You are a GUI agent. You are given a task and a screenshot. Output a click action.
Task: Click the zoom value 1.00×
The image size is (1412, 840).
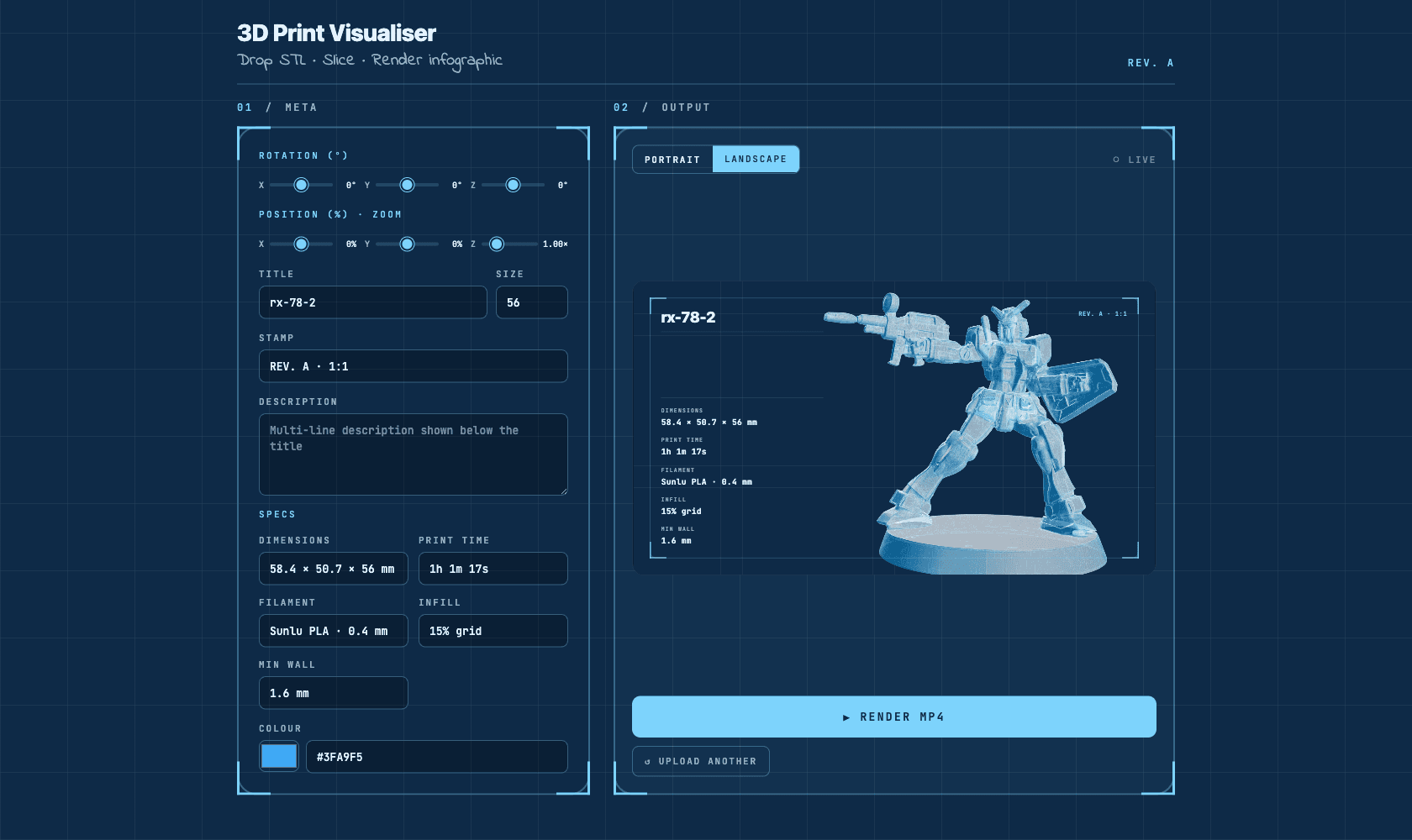point(555,244)
